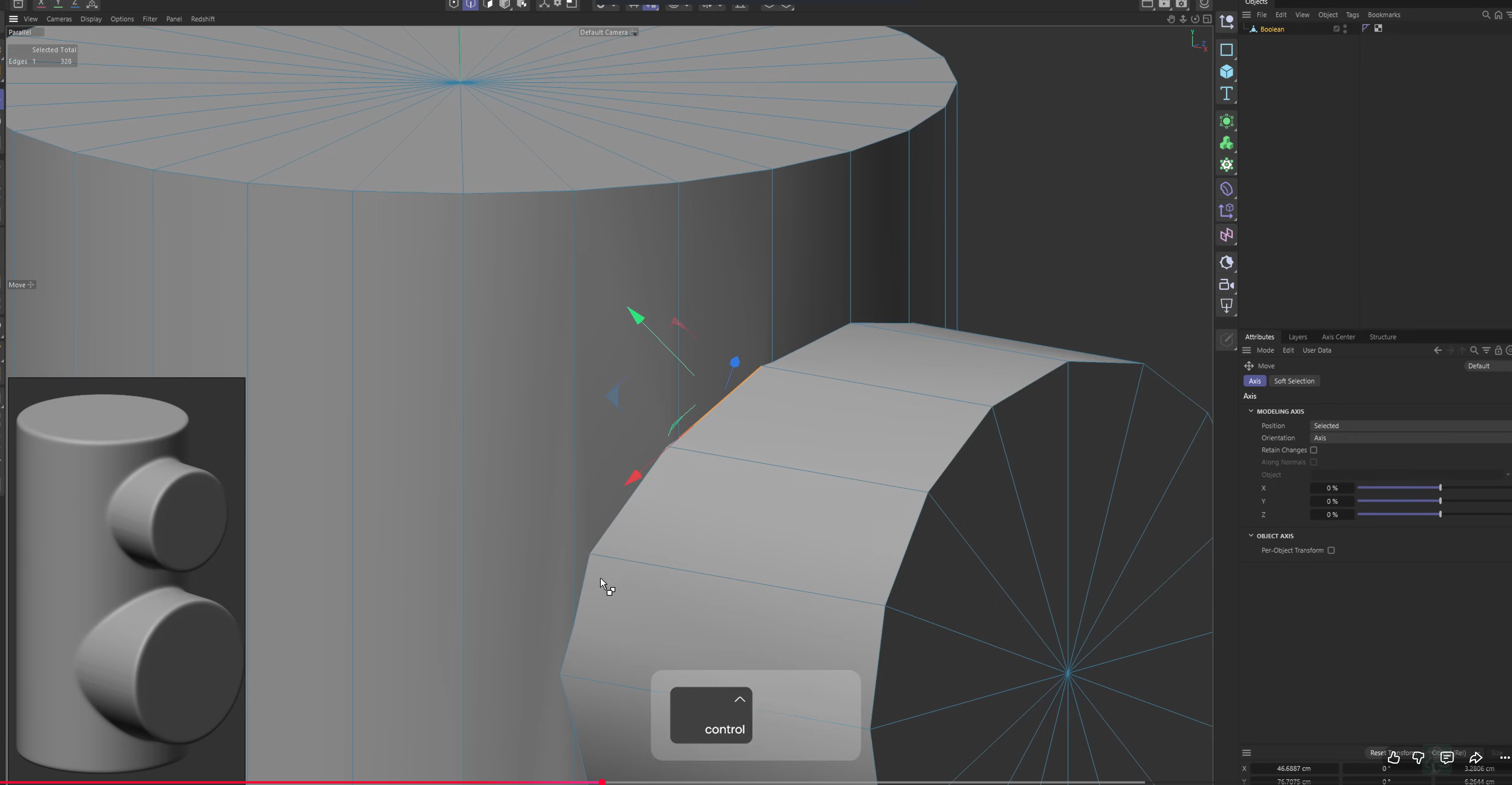This screenshot has width=1512, height=785.
Task: Click the environment sphere icon
Action: pos(1226,262)
